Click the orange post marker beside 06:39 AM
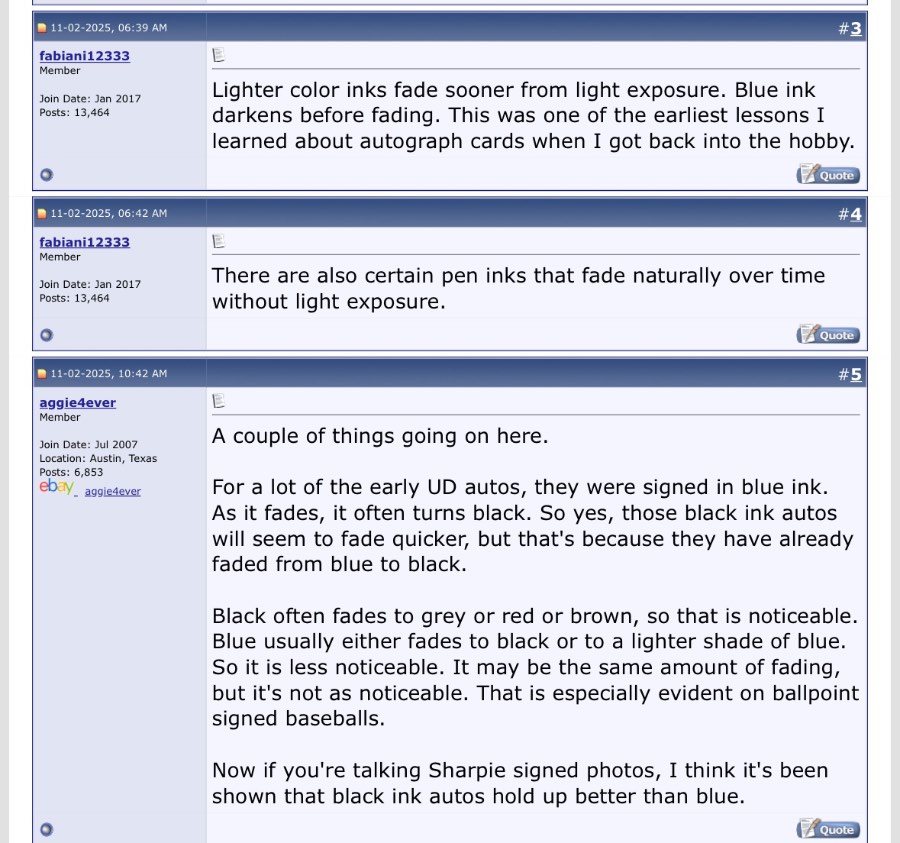This screenshot has width=900, height=843. [42, 28]
